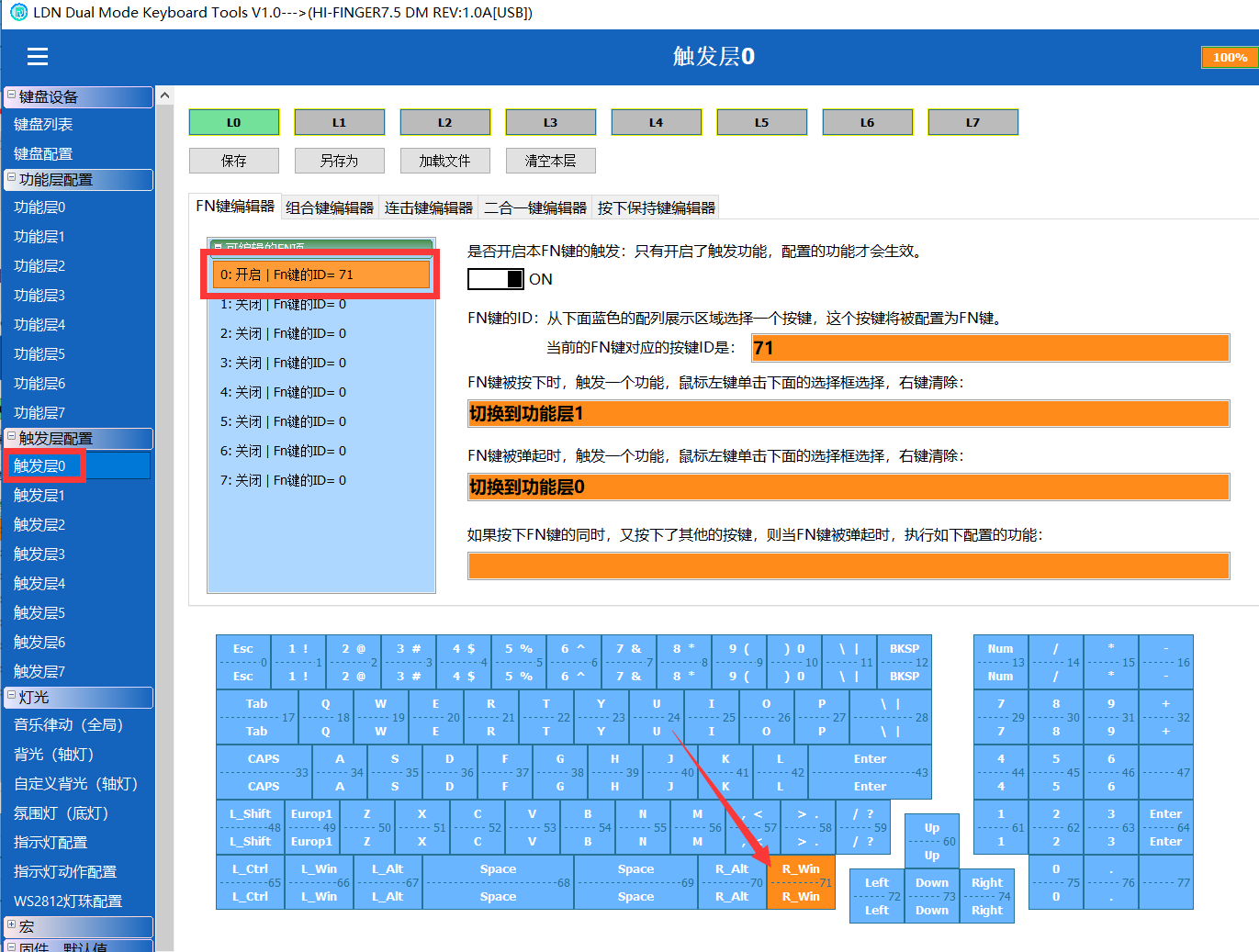Viewport: 1259px width, 952px height.
Task: Select FN entry 1: 关闭 ID=0
Action: pos(321,304)
